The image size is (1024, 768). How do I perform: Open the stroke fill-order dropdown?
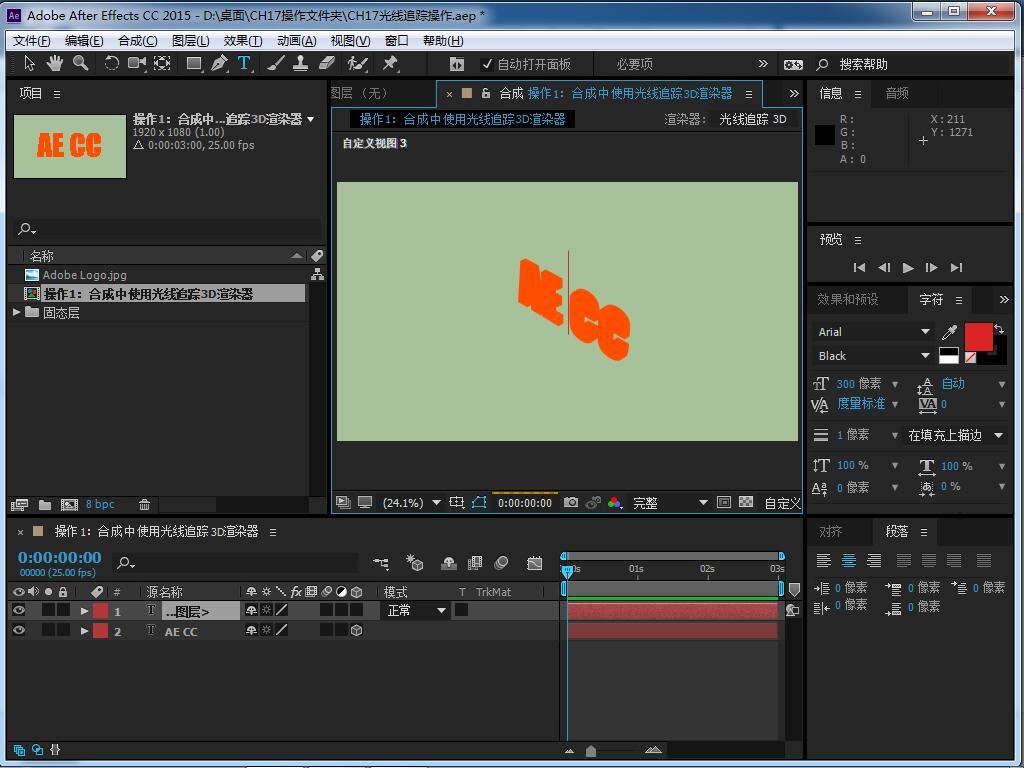pos(955,435)
